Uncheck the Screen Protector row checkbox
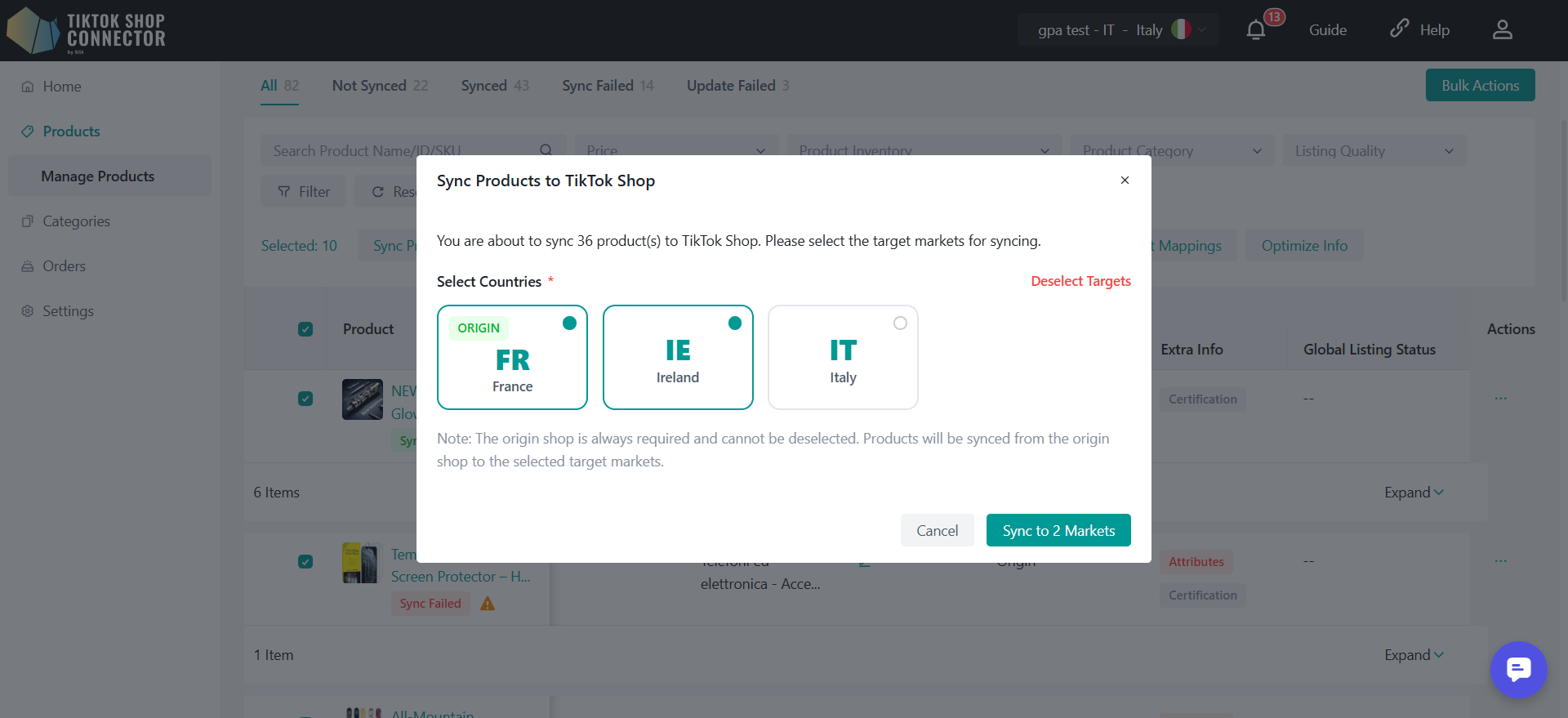1568x718 pixels. (305, 562)
